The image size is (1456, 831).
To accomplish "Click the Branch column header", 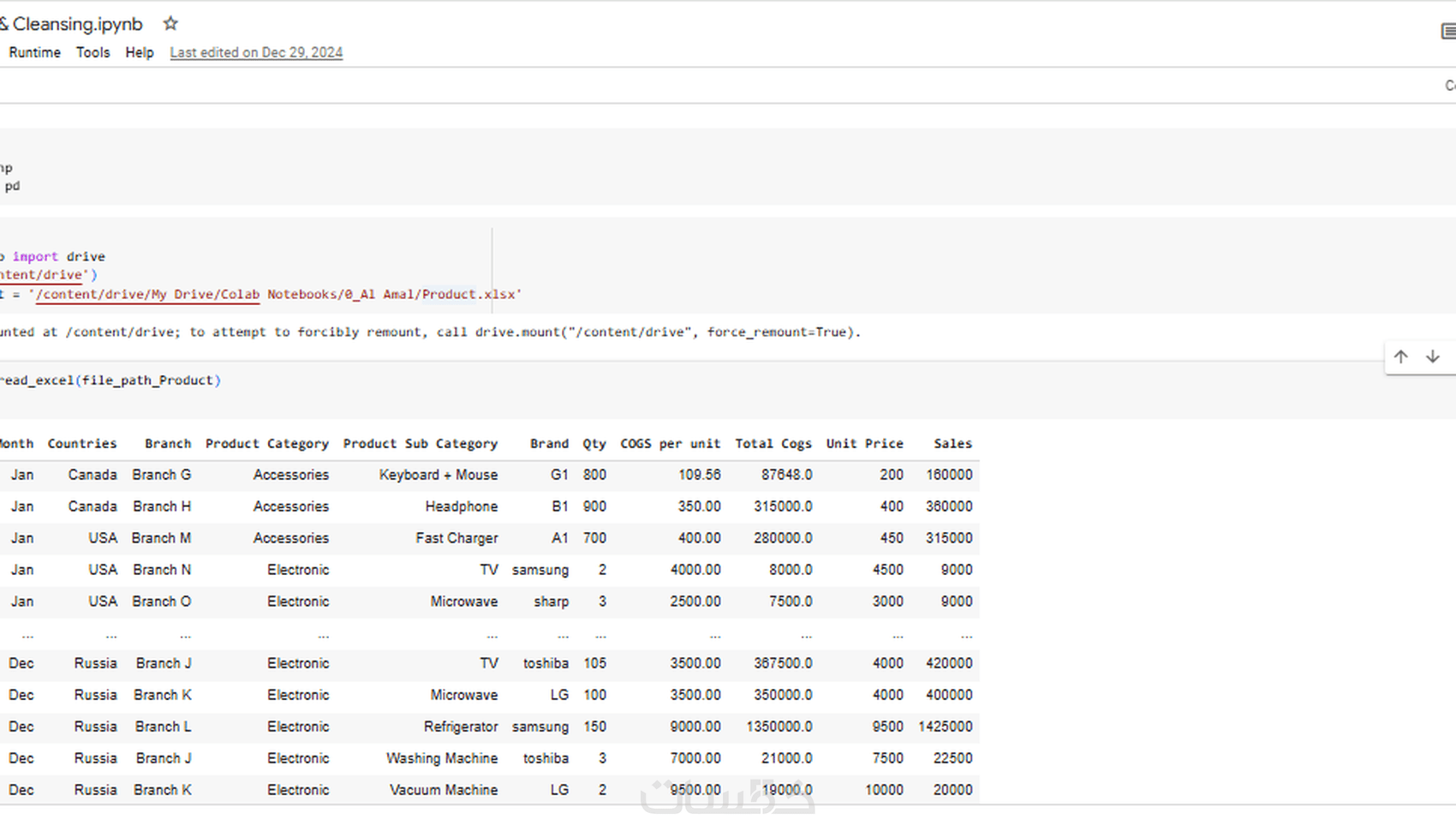I will 168,443.
